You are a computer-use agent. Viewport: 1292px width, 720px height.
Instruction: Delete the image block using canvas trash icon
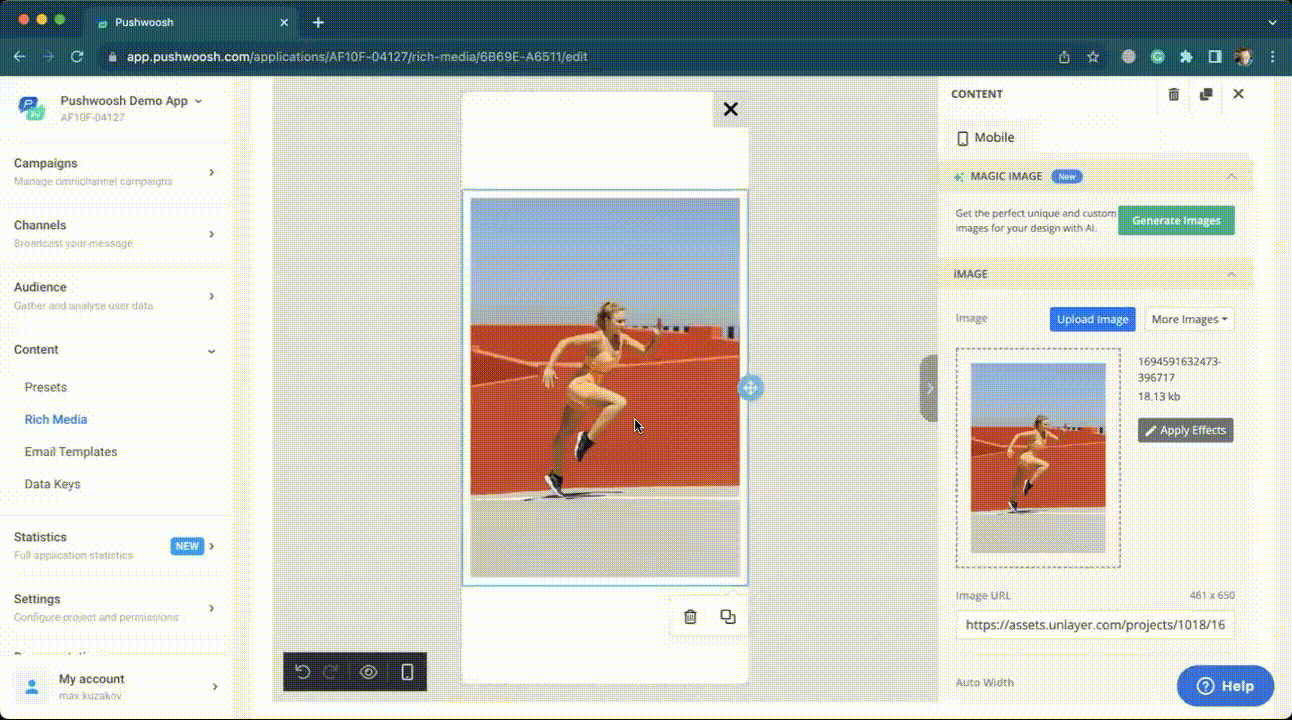(x=690, y=617)
